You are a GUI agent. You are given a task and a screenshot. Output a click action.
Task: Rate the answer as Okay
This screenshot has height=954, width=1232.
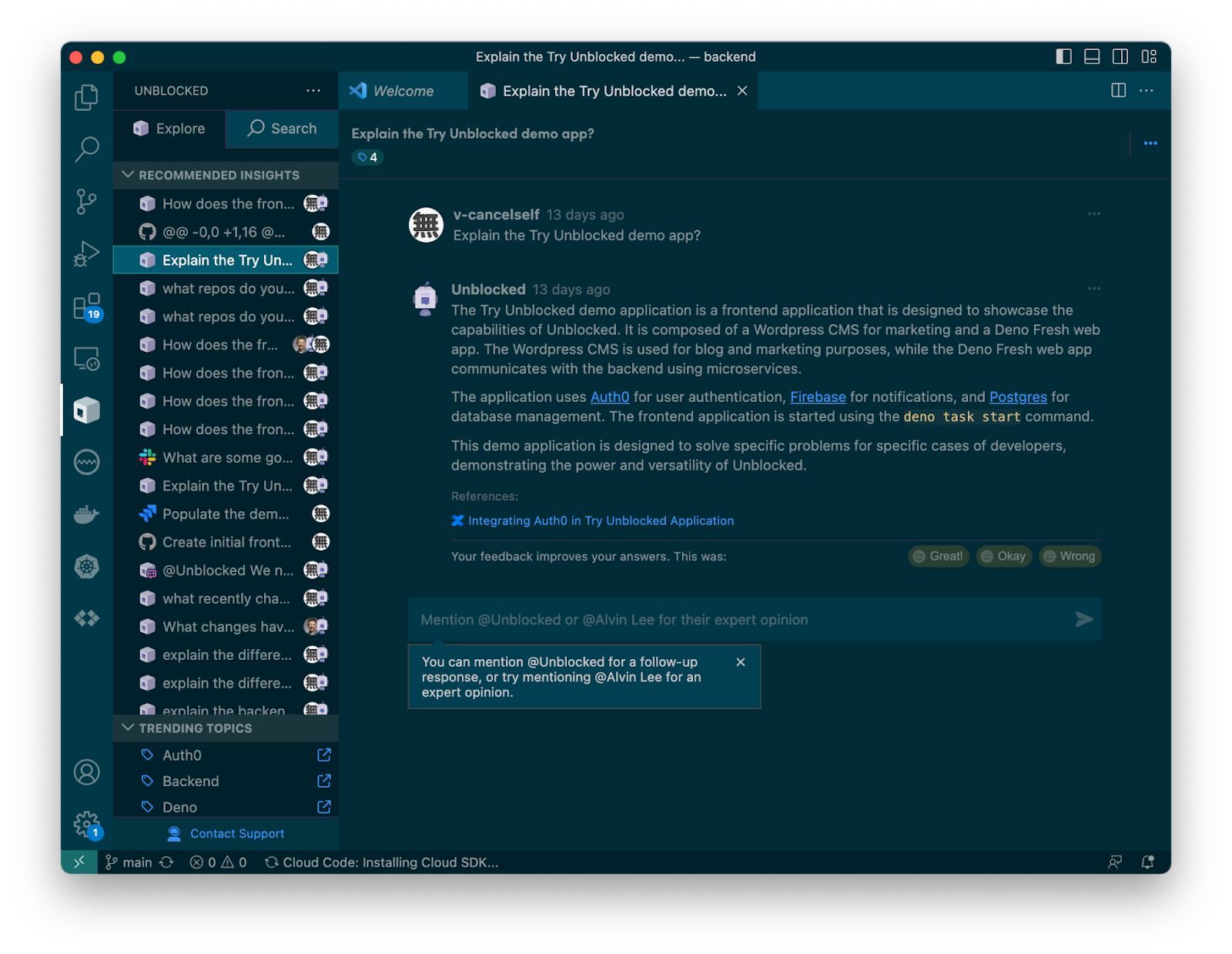(1003, 556)
